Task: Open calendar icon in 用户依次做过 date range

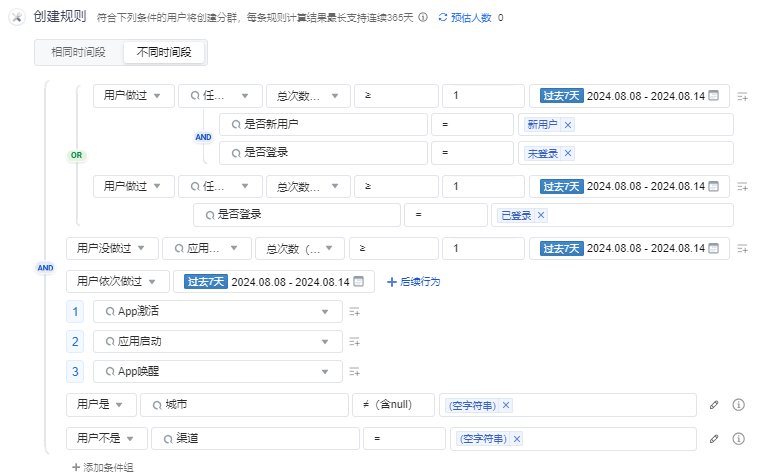Action: click(358, 282)
